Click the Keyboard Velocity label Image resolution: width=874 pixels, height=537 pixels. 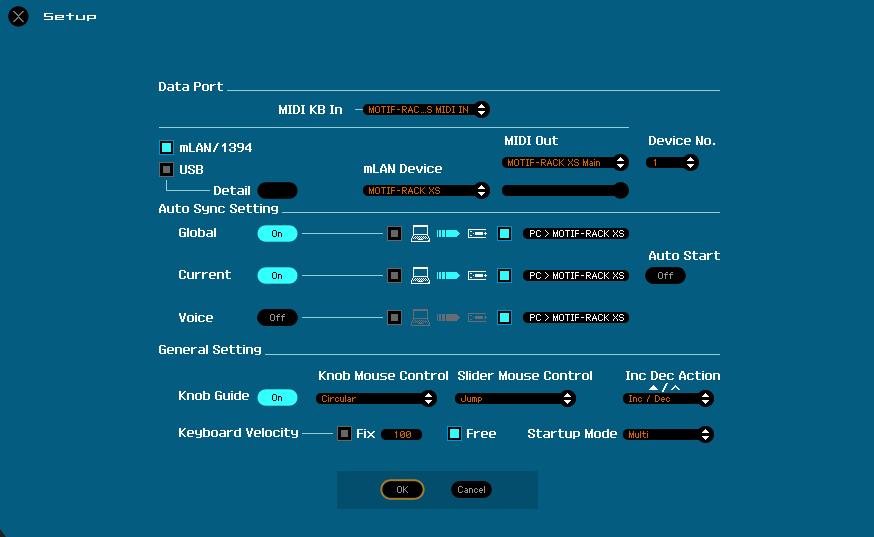[x=239, y=433]
